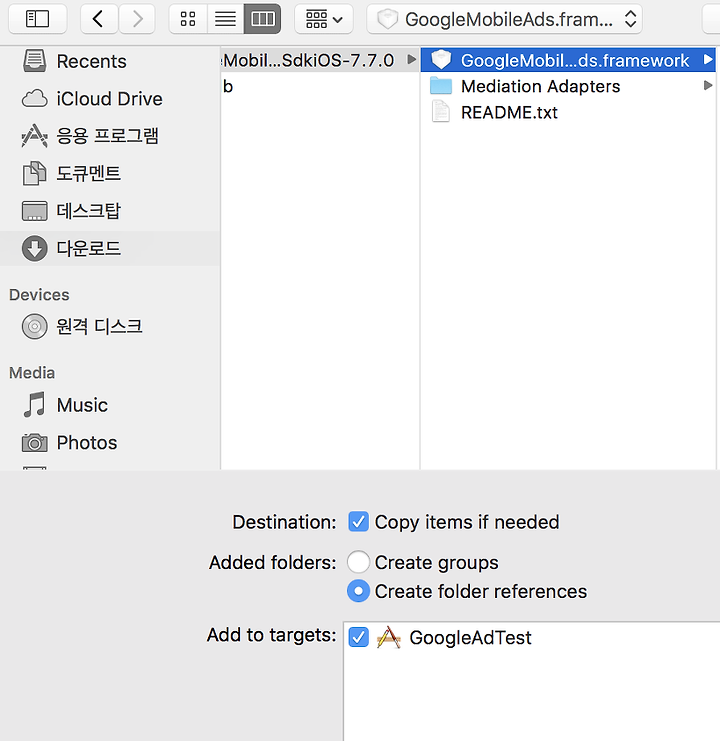Image resolution: width=720 pixels, height=741 pixels.
Task: Open the item arrangement dropdown
Action: [x=324, y=19]
